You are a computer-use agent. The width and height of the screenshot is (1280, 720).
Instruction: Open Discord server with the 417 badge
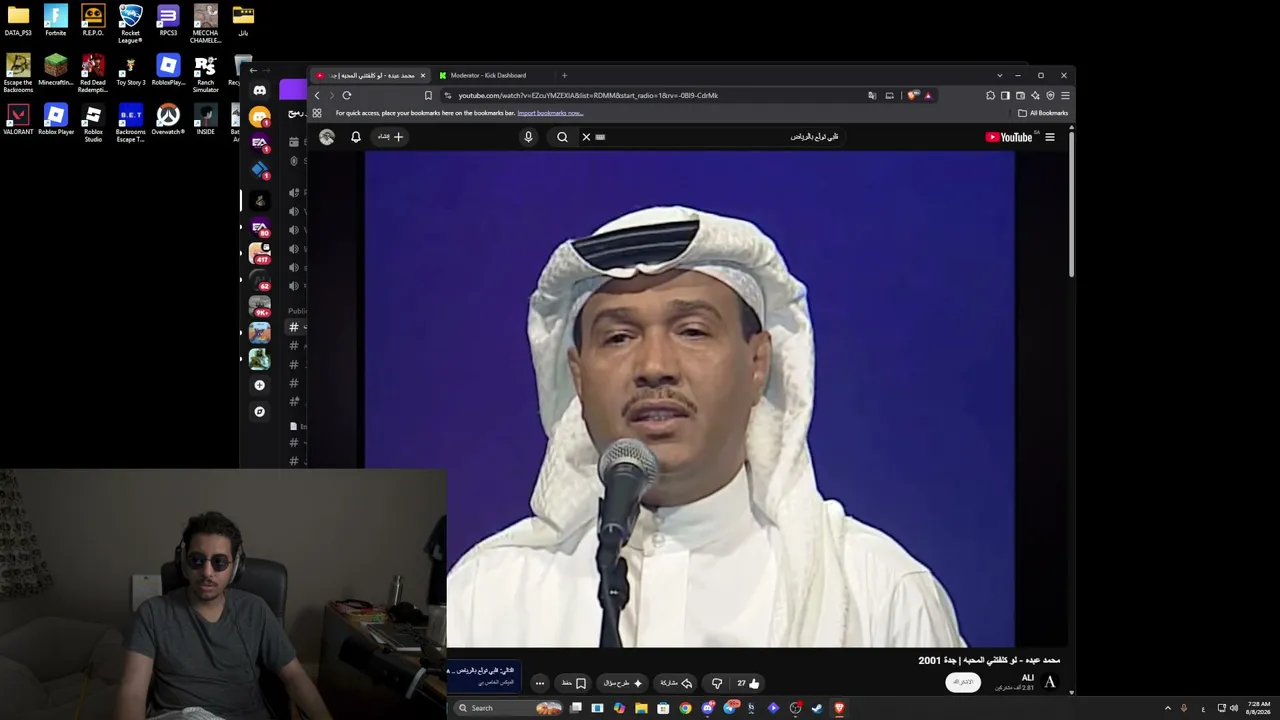(260, 252)
